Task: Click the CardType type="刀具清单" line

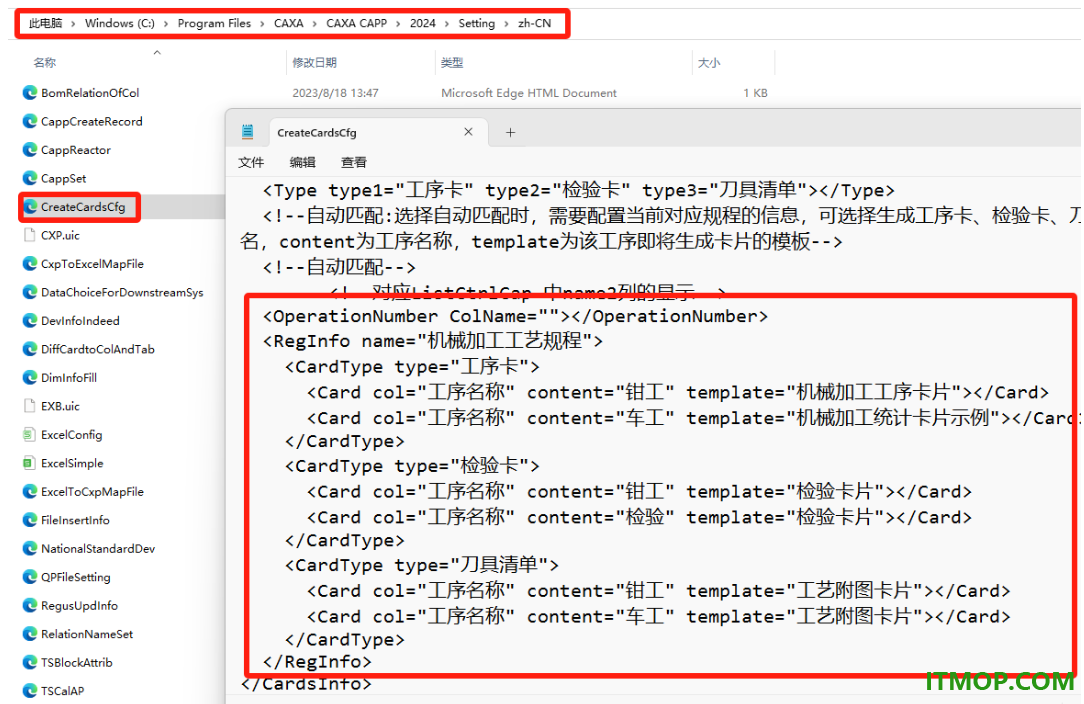Action: pos(422,565)
